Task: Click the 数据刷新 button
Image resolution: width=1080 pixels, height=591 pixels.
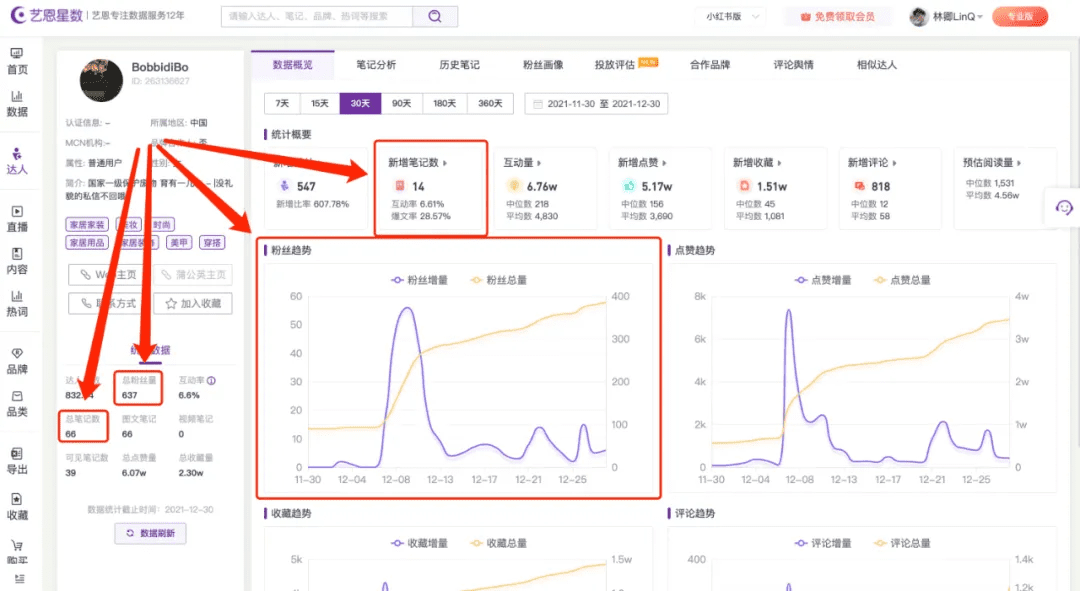Action: pyautogui.click(x=150, y=533)
